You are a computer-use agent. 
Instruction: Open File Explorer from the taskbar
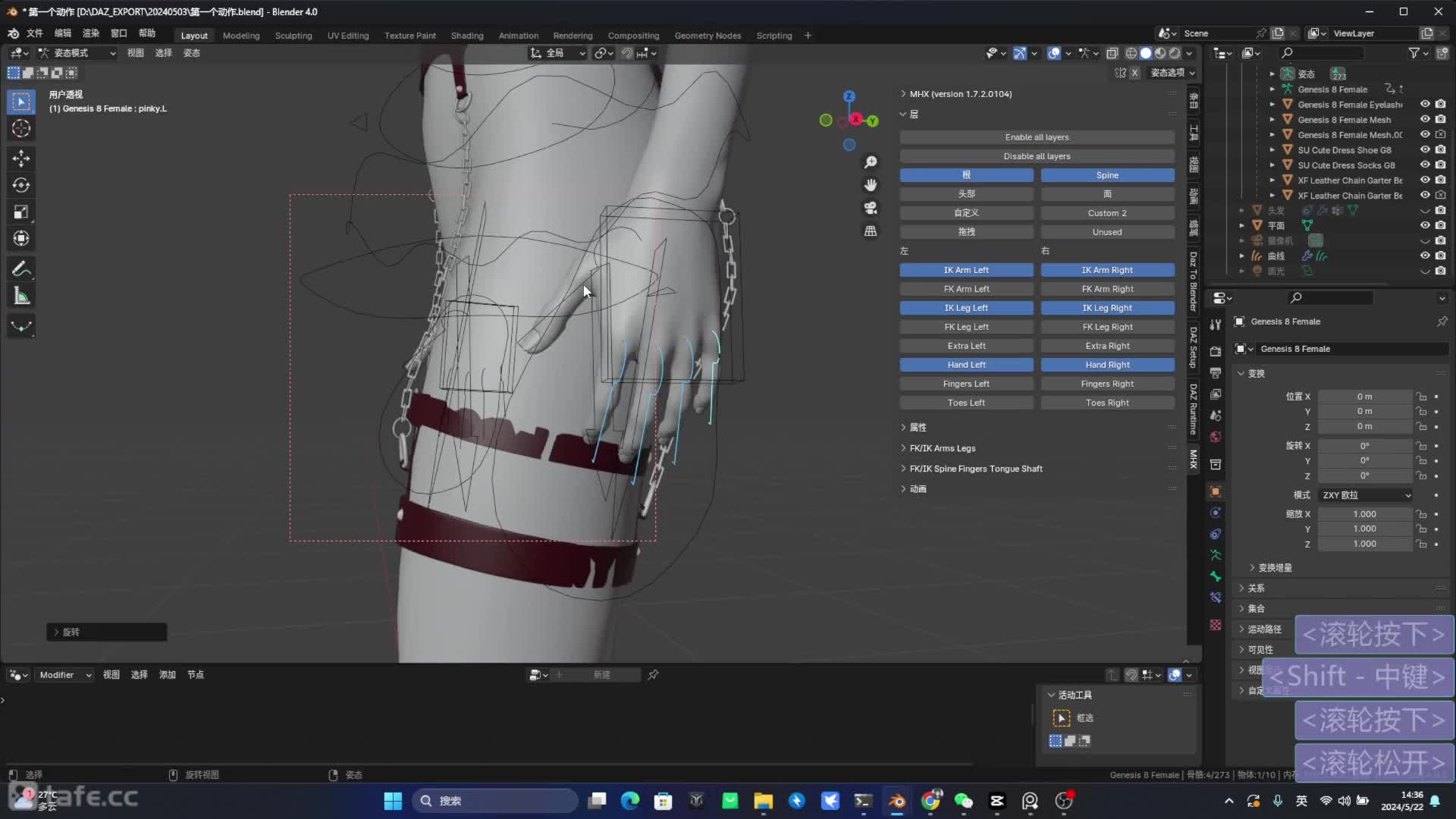coord(763,801)
